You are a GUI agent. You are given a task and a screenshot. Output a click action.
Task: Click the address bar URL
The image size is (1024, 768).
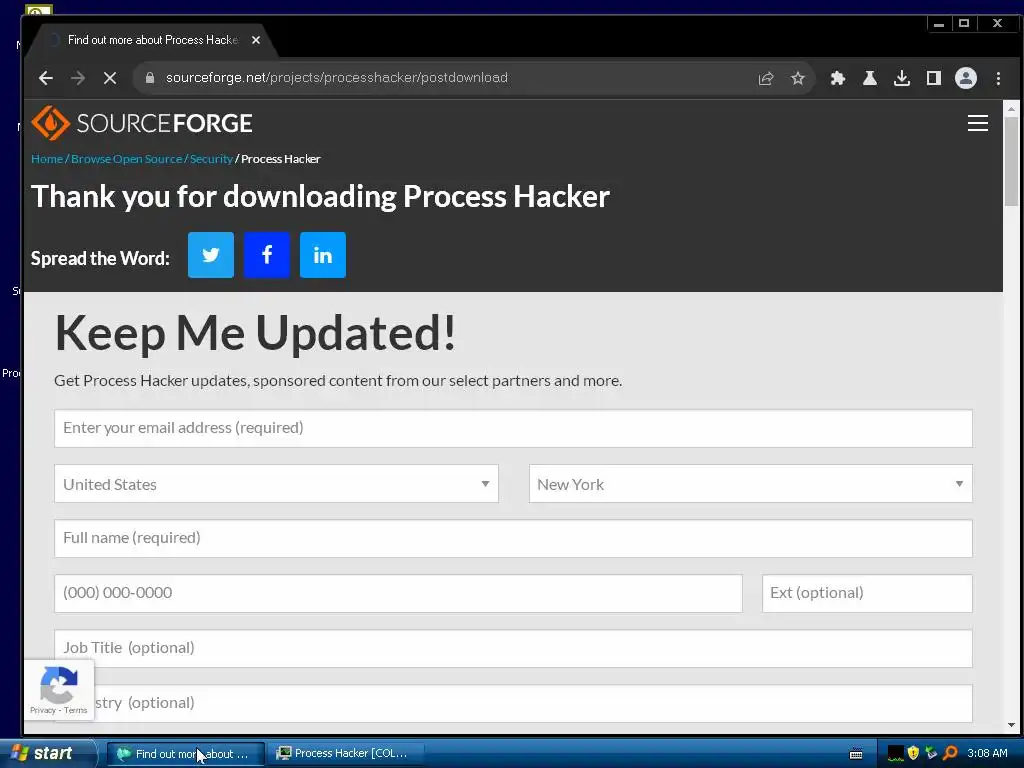[x=336, y=78]
